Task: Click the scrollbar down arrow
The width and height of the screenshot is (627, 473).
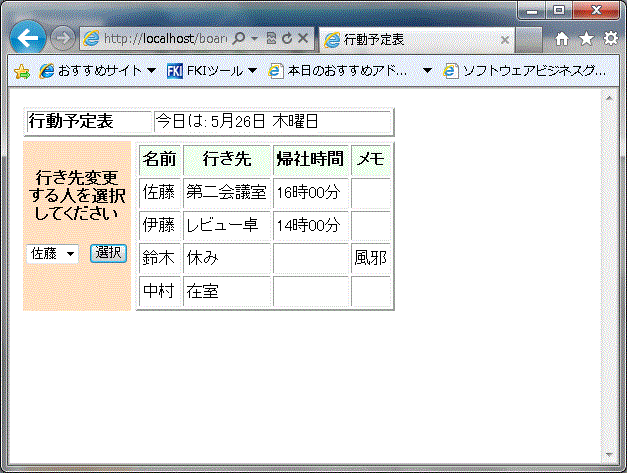Action: click(609, 455)
